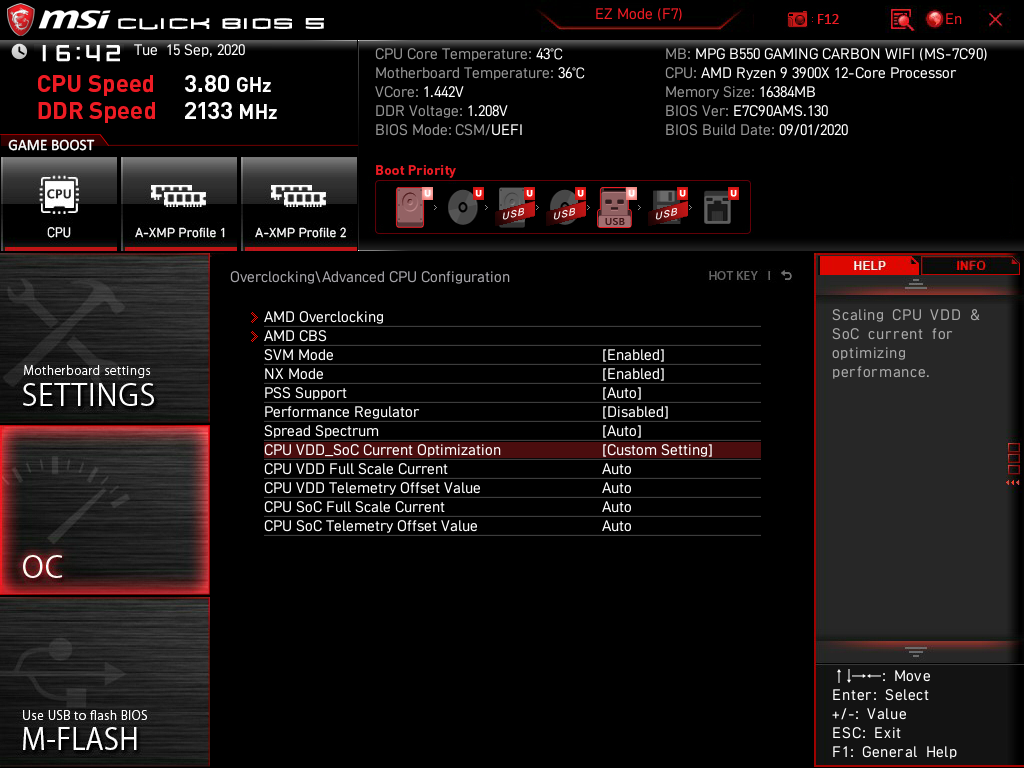Take a screenshot with the F12 camera icon
The width and height of the screenshot is (1024, 768).
point(797,20)
